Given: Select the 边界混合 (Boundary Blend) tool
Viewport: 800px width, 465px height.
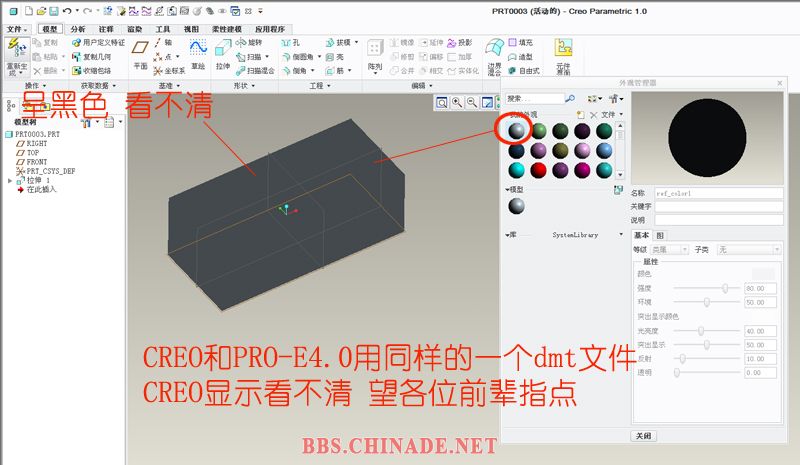Looking at the screenshot, I should 494,57.
